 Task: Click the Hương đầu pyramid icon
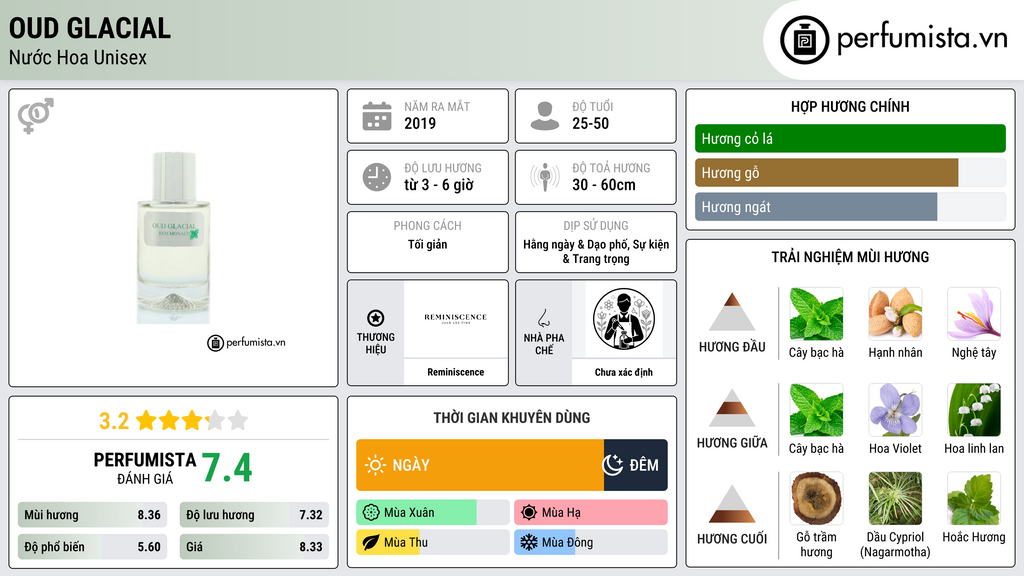(x=732, y=312)
